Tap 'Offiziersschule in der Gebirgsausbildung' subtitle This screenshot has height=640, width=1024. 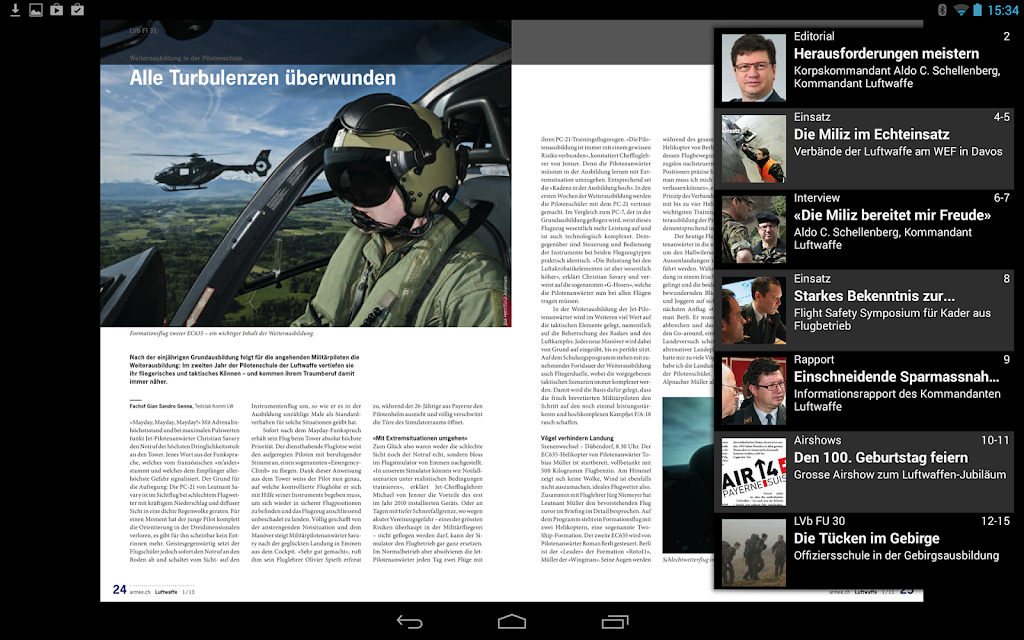tap(896, 556)
